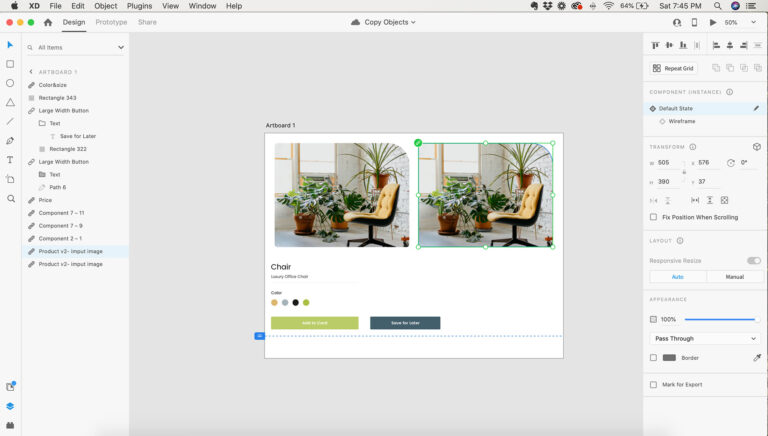Click the Home icon
Viewport: 768px width, 436px height.
coord(48,22)
